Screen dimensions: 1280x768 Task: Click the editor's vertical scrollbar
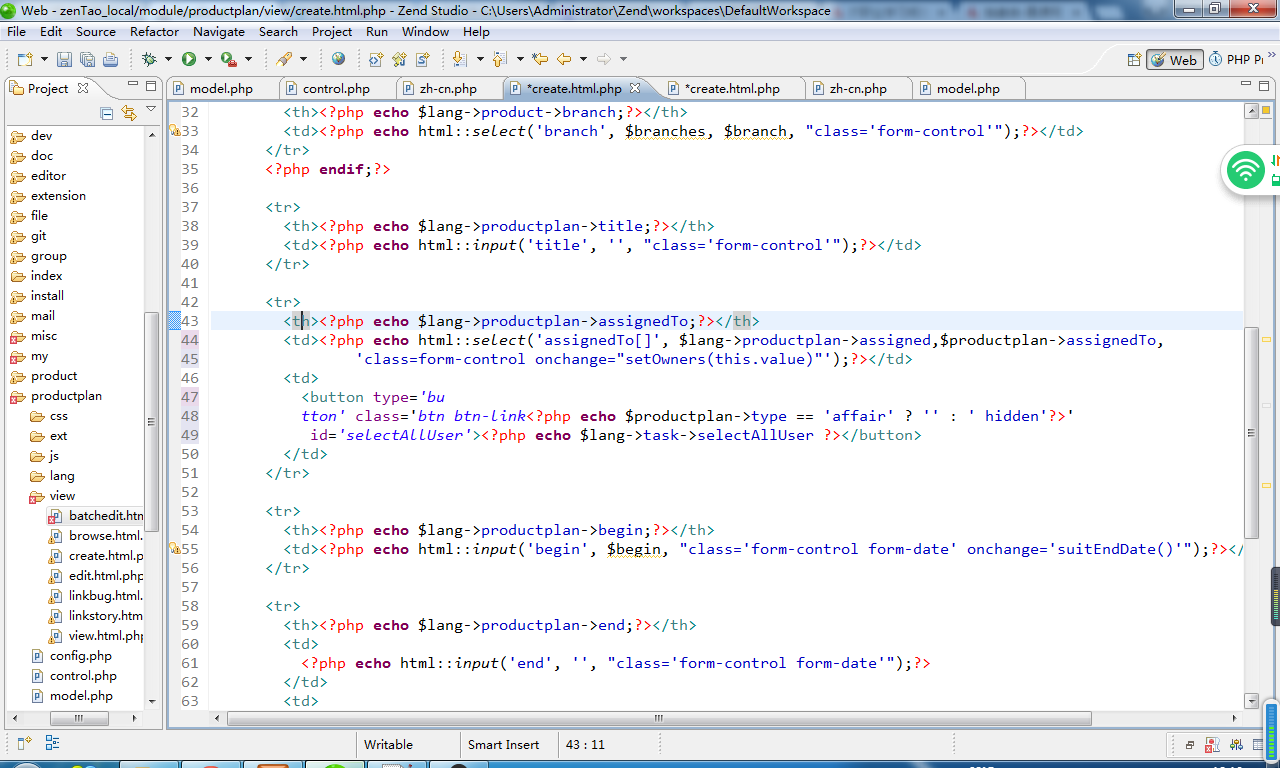click(x=1251, y=430)
